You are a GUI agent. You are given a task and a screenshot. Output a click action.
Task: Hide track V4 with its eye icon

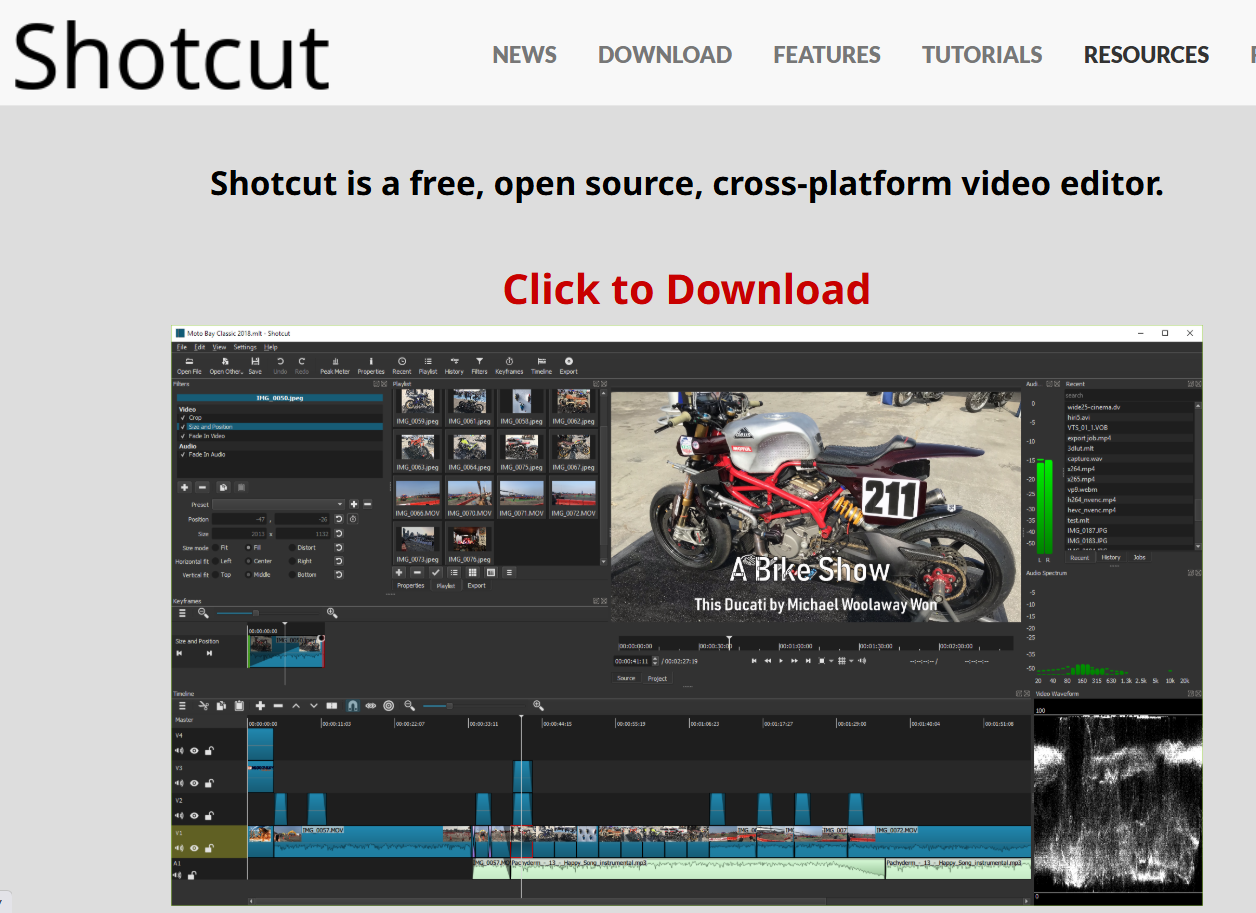[x=194, y=751]
